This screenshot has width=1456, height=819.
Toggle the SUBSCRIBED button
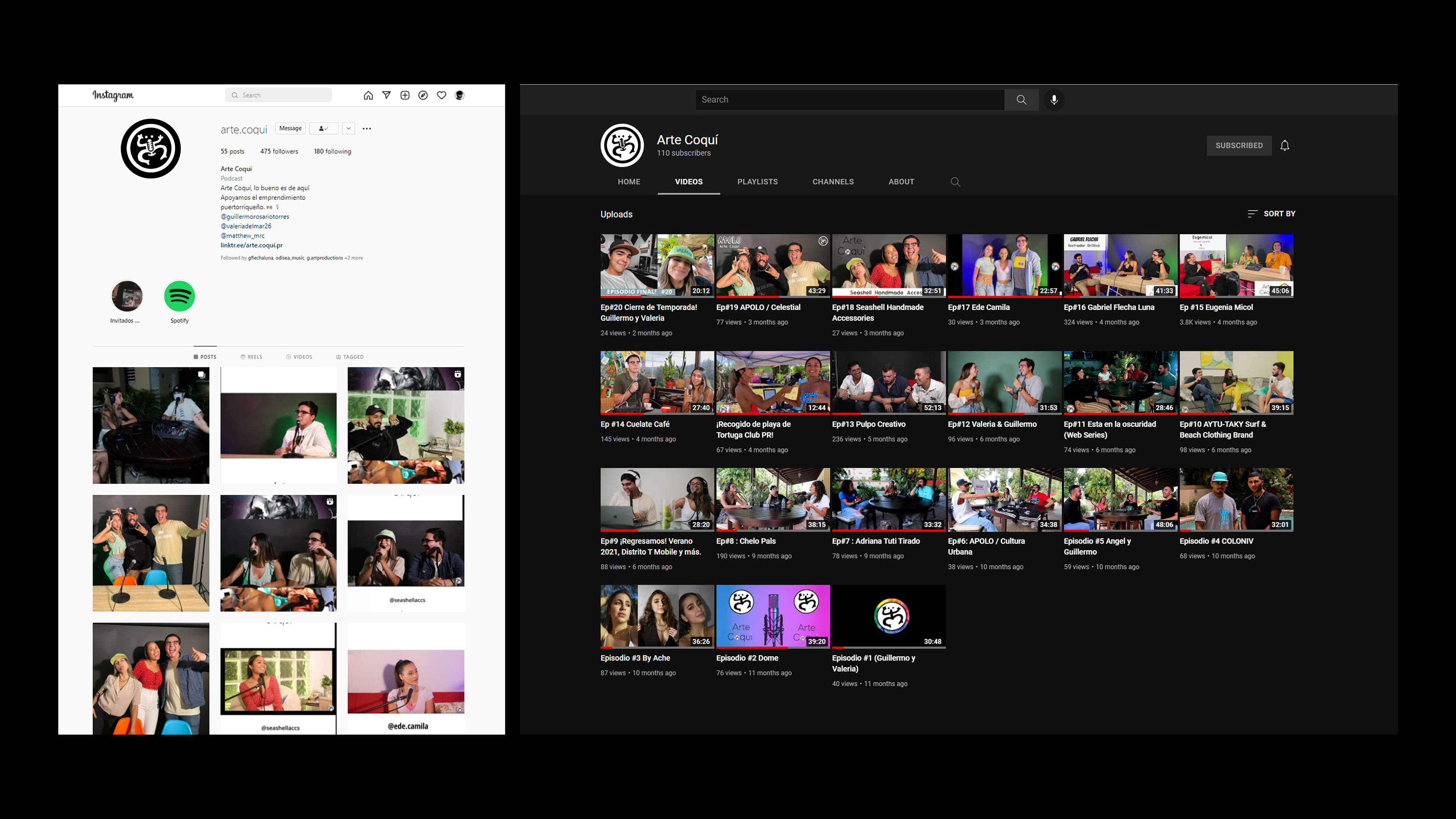(1238, 146)
